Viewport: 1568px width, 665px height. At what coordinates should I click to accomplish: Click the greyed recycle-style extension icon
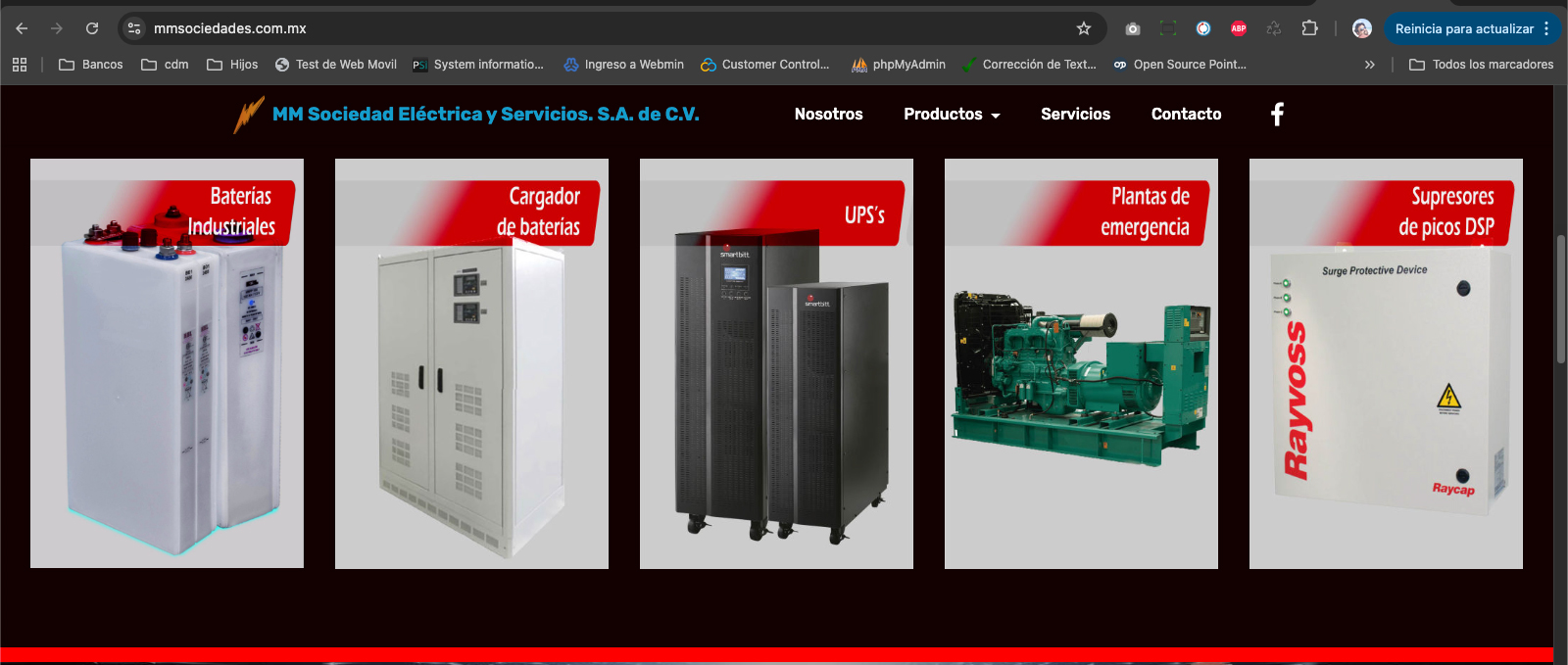(x=1274, y=28)
